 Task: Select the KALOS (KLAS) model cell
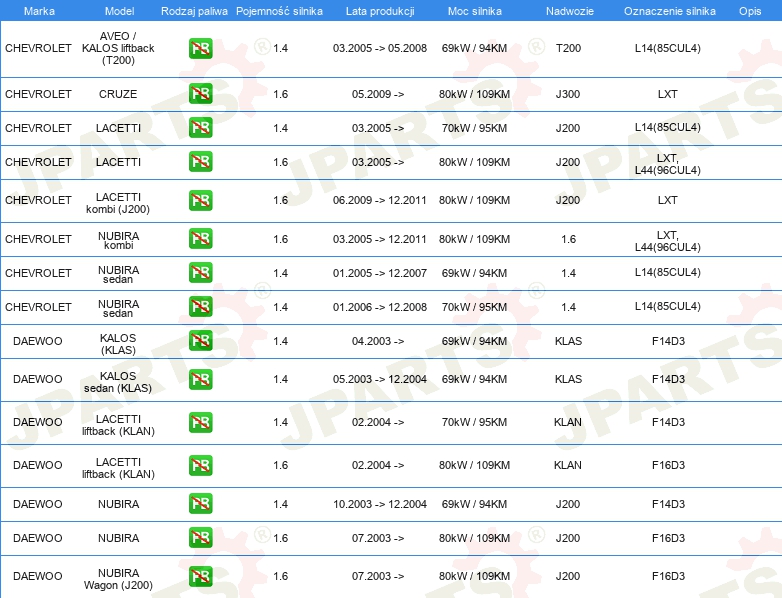point(118,344)
